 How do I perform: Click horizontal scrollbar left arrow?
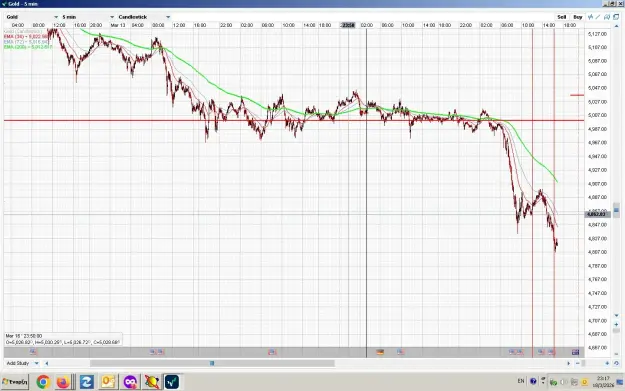(x=47, y=363)
